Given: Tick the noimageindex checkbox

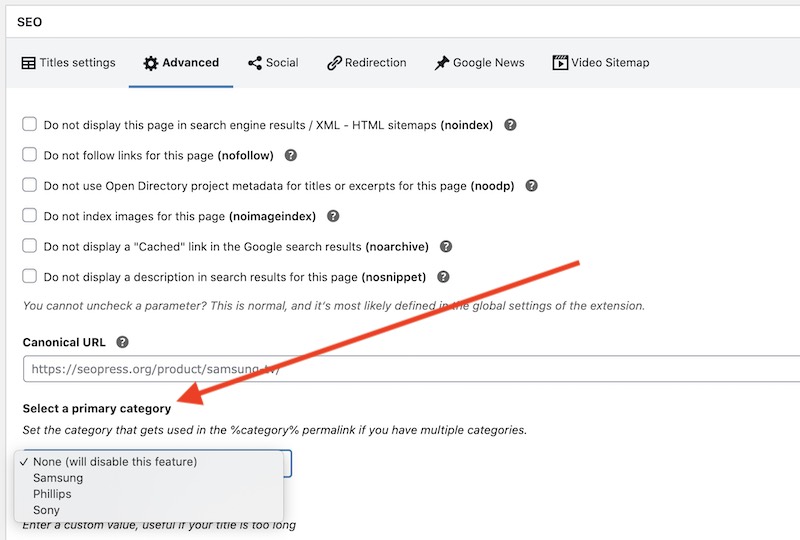Looking at the screenshot, I should pos(30,215).
